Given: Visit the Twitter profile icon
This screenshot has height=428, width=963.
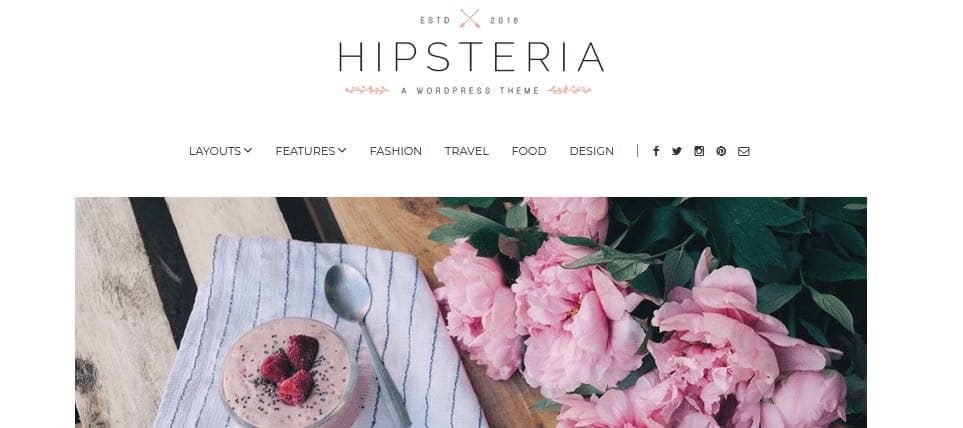Looking at the screenshot, I should [677, 151].
